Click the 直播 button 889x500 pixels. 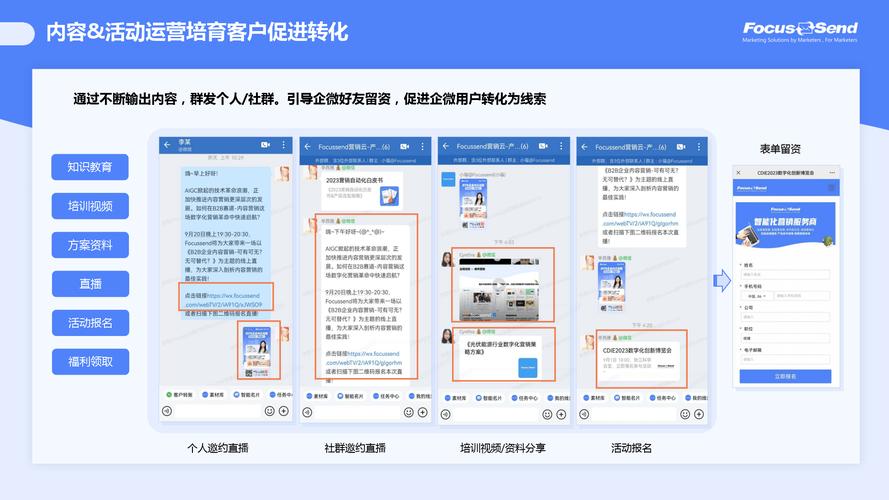tap(90, 283)
